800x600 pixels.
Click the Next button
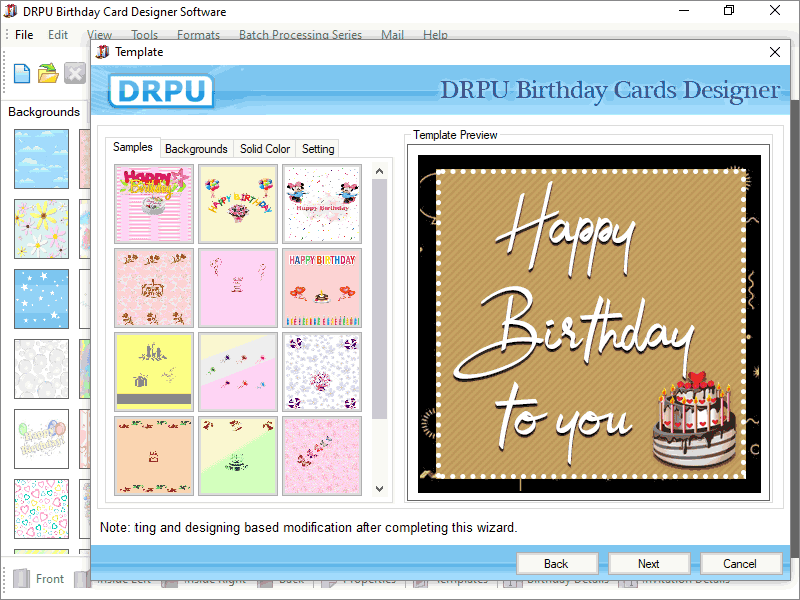[x=649, y=563]
